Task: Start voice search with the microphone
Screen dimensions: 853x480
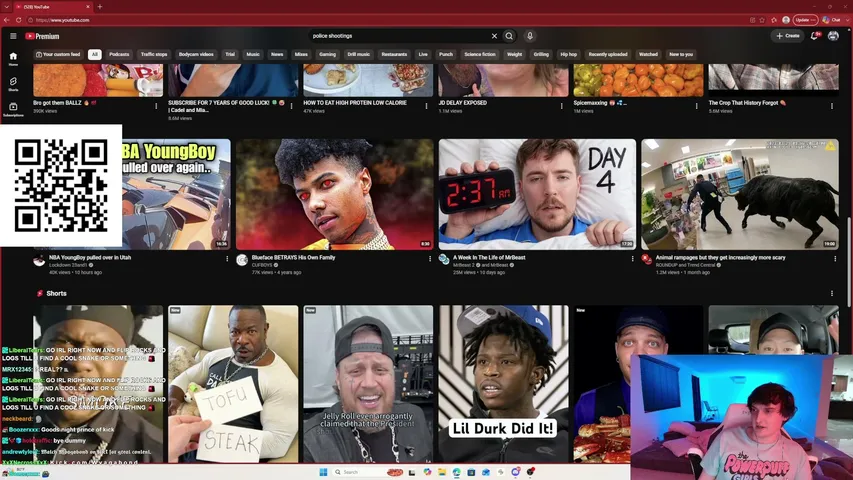Action: pos(529,36)
